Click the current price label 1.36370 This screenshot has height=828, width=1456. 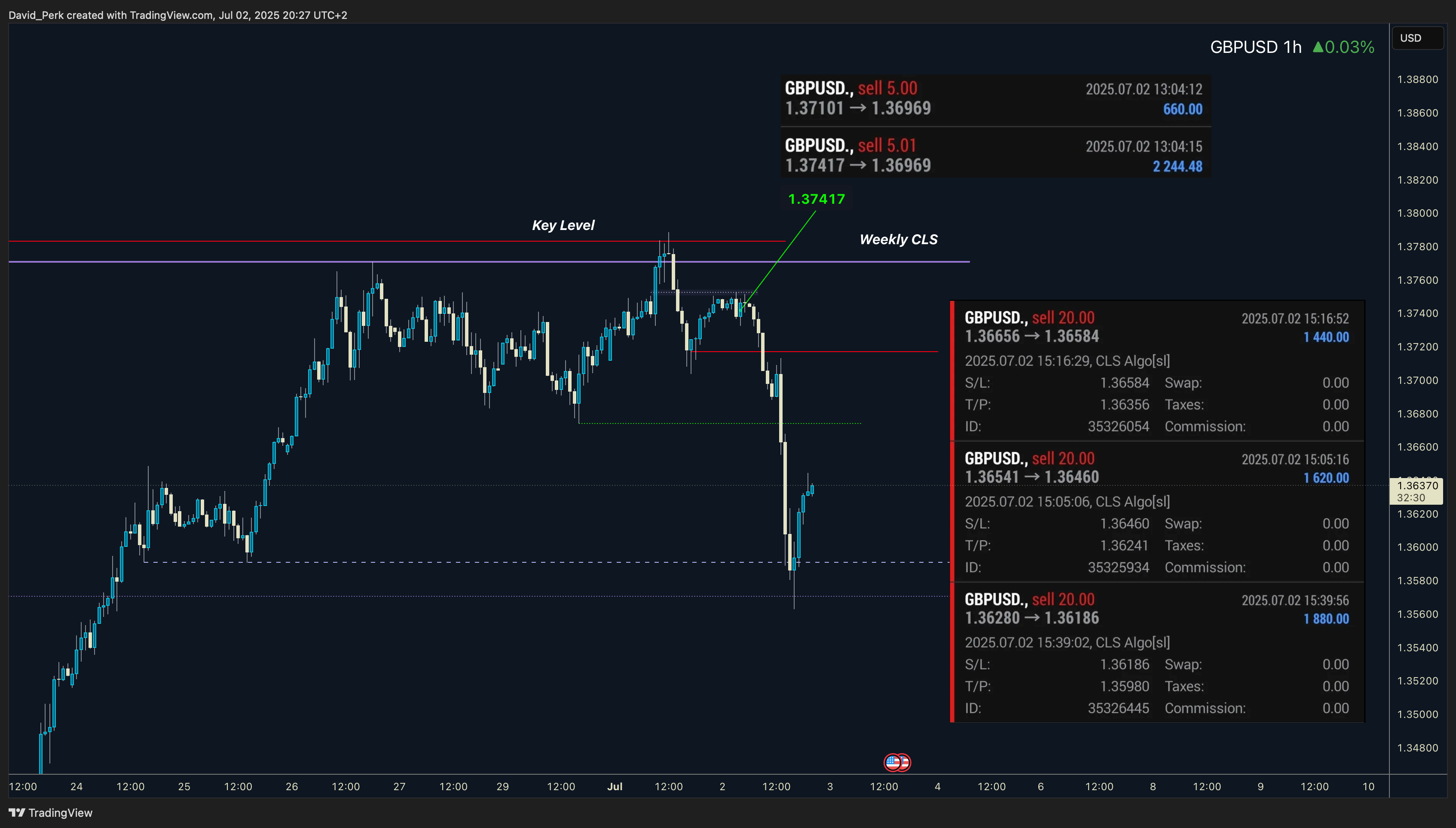[x=1416, y=491]
